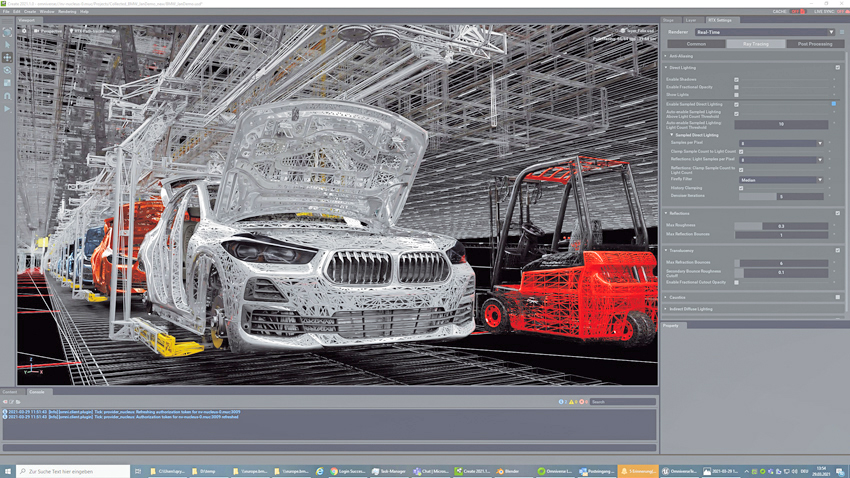Viewport: 850px width, 478px height.
Task: Toggle Enable Sampled Direct Lighting checkbox
Action: coord(736,105)
